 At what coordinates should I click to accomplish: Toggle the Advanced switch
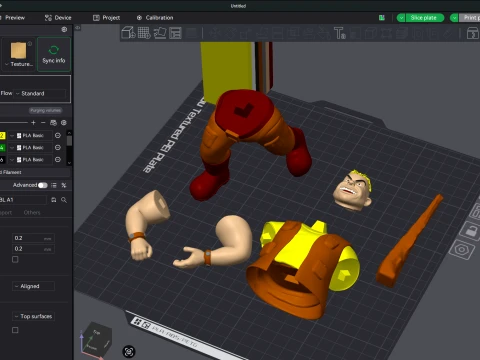pyautogui.click(x=43, y=185)
